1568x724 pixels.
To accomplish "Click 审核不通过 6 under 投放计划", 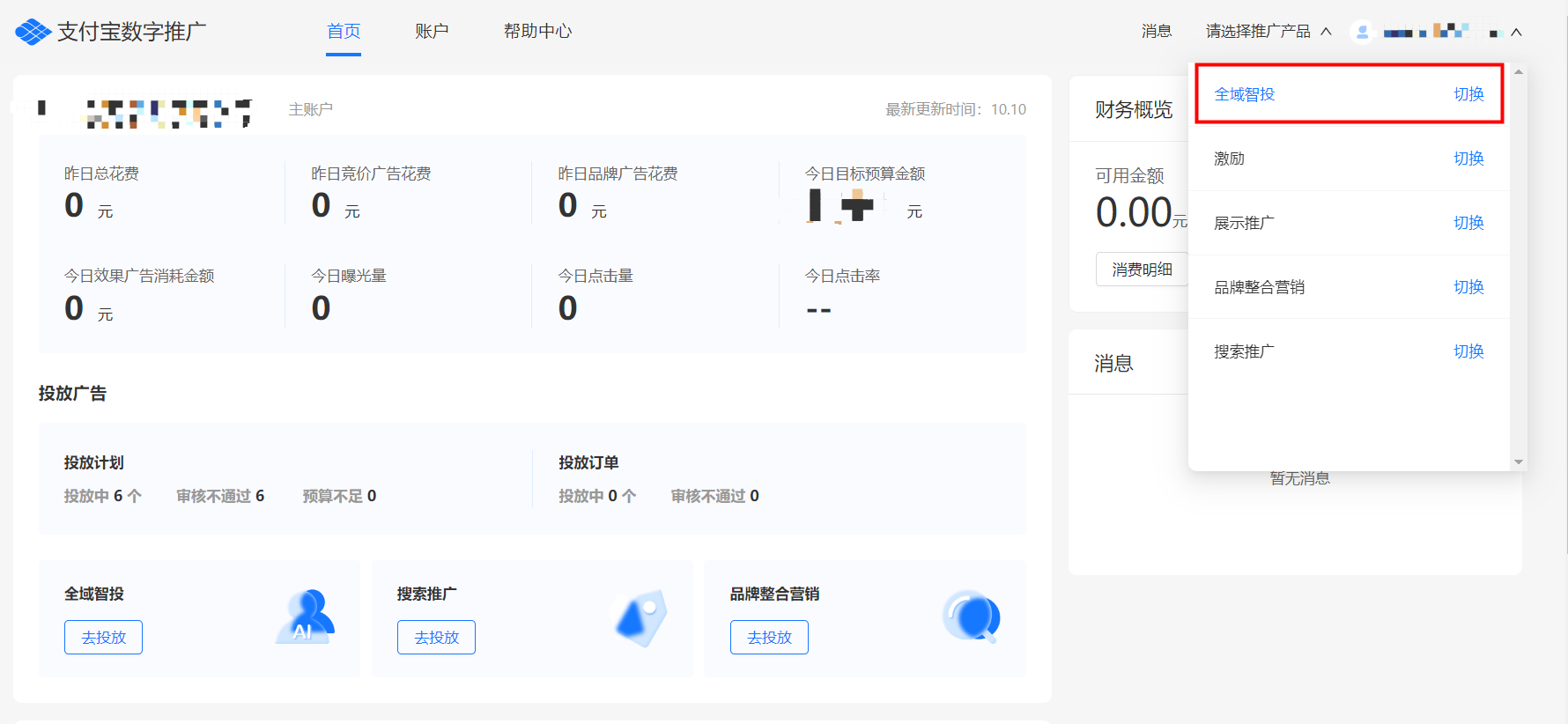I will (x=220, y=496).
